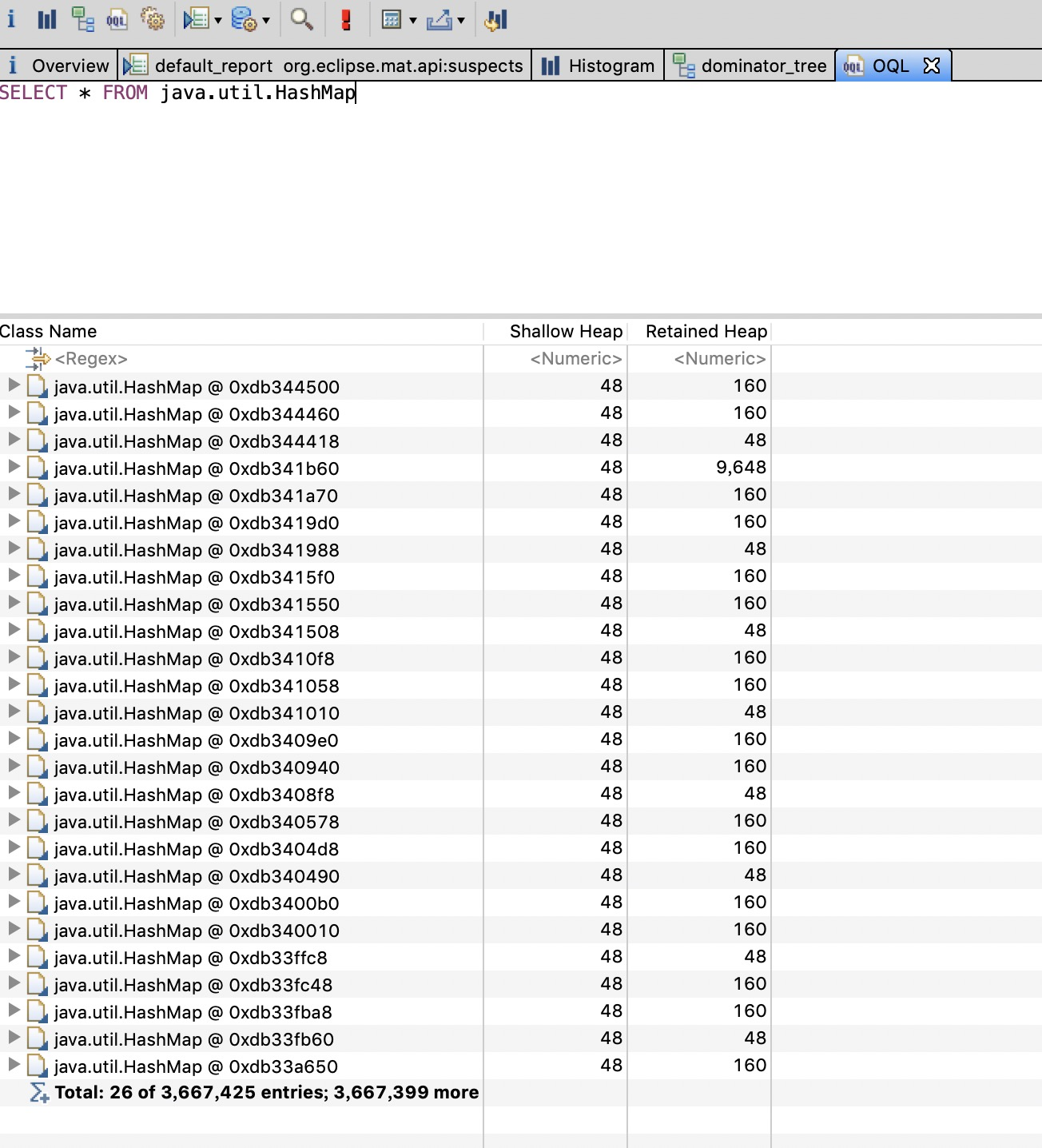Open the OQL query editor toolbar icon
Image resolution: width=1042 pixels, height=1148 pixels.
(x=117, y=19)
